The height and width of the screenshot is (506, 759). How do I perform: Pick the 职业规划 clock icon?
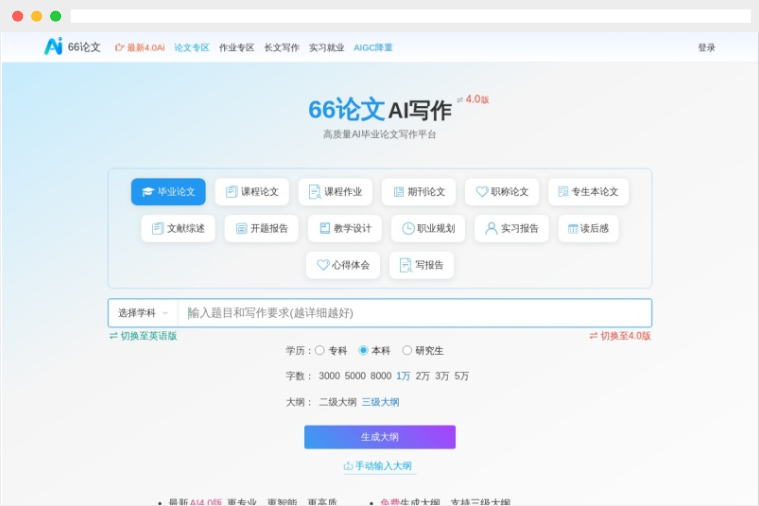(408, 229)
